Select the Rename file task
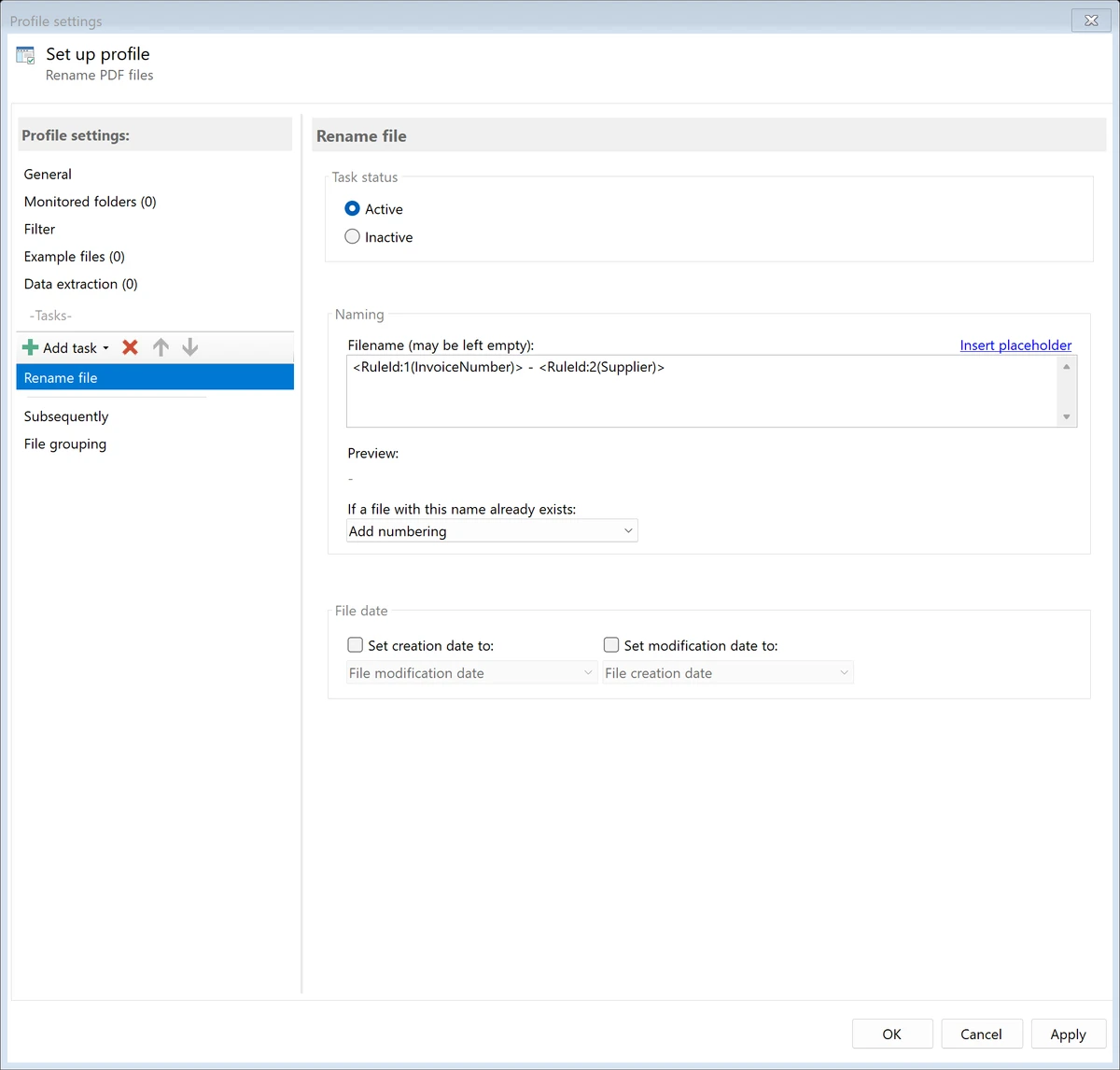The width and height of the screenshot is (1120, 1070). (x=155, y=377)
